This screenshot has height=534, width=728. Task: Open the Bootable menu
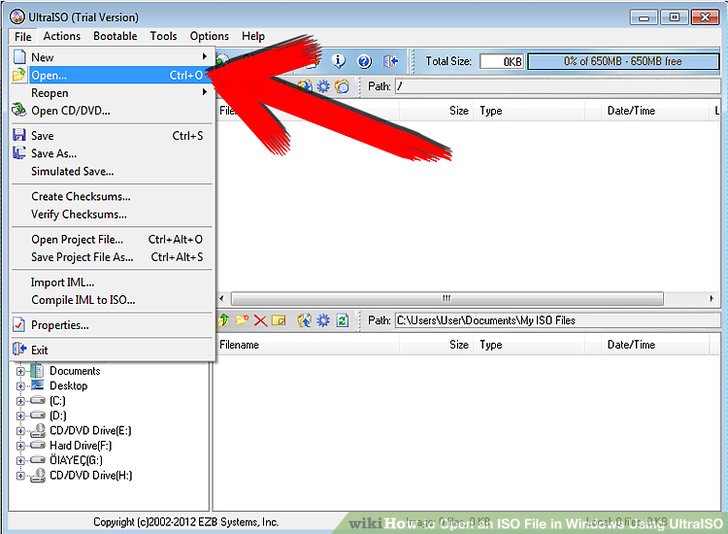tap(115, 36)
